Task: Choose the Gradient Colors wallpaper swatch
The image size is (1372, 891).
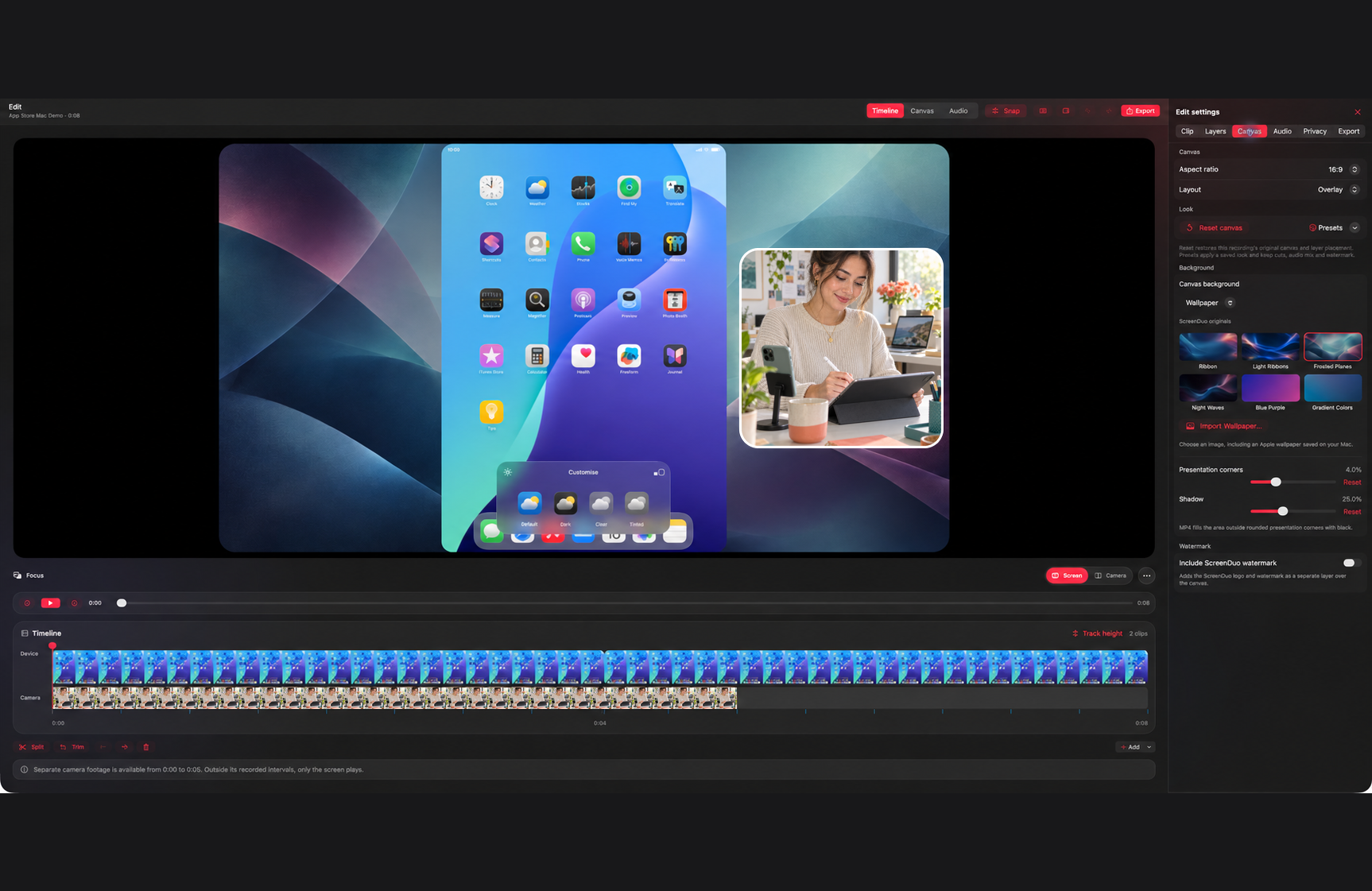Action: pos(1333,388)
